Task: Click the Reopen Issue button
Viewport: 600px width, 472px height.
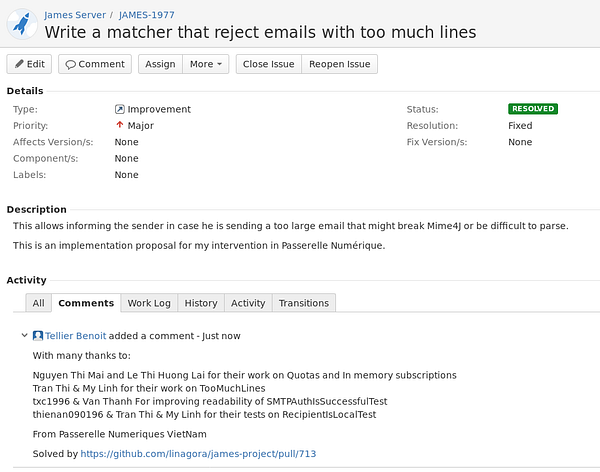Action: (339, 64)
